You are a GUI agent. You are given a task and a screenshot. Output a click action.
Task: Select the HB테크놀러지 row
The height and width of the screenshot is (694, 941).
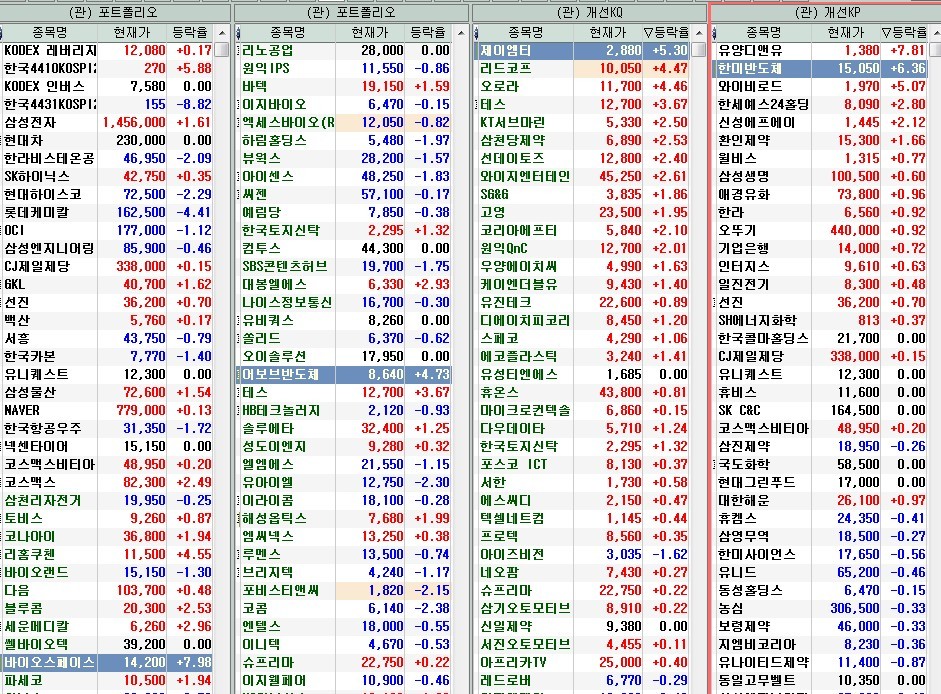(346, 411)
